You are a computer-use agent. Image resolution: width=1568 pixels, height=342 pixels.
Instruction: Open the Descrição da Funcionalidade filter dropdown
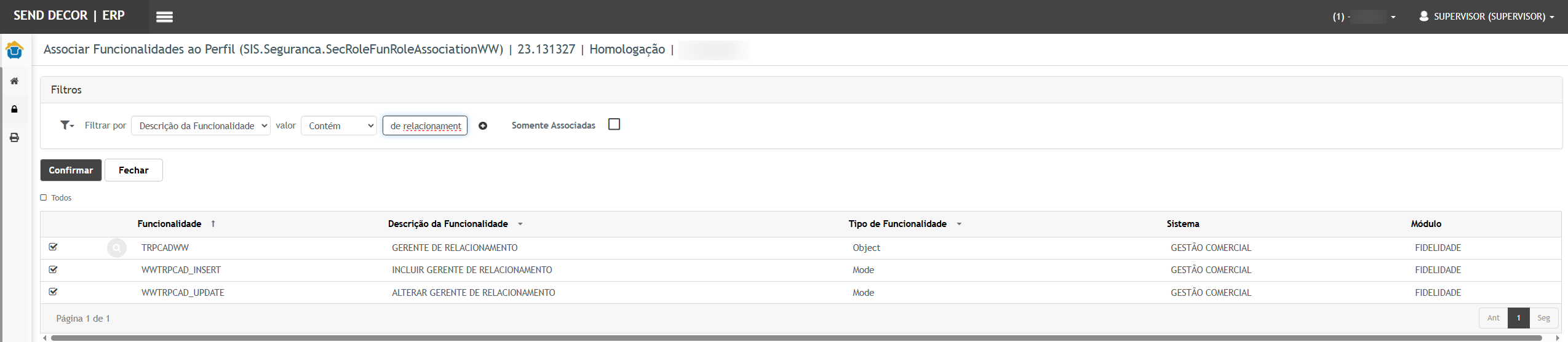201,126
